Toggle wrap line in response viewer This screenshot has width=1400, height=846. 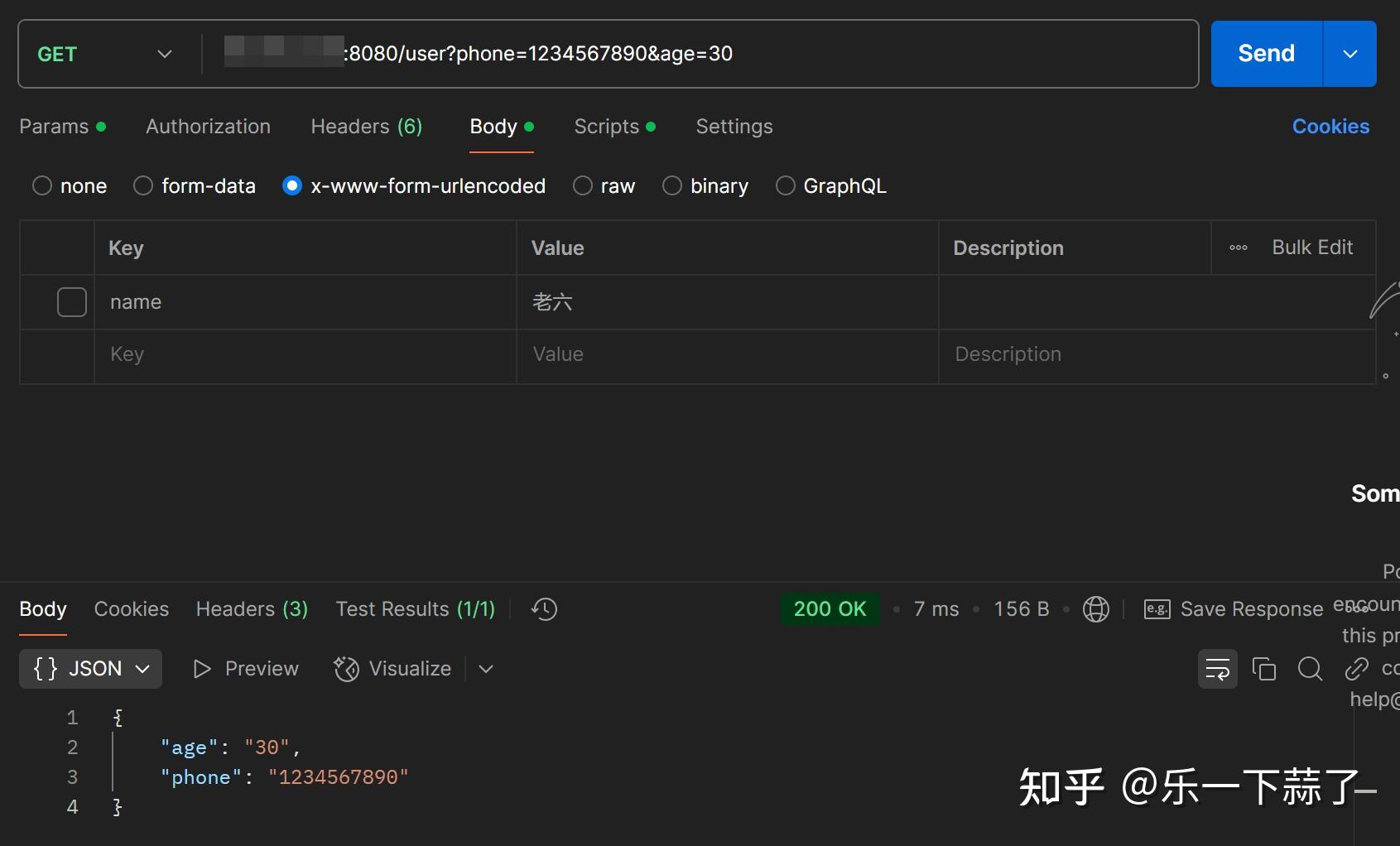(1217, 668)
